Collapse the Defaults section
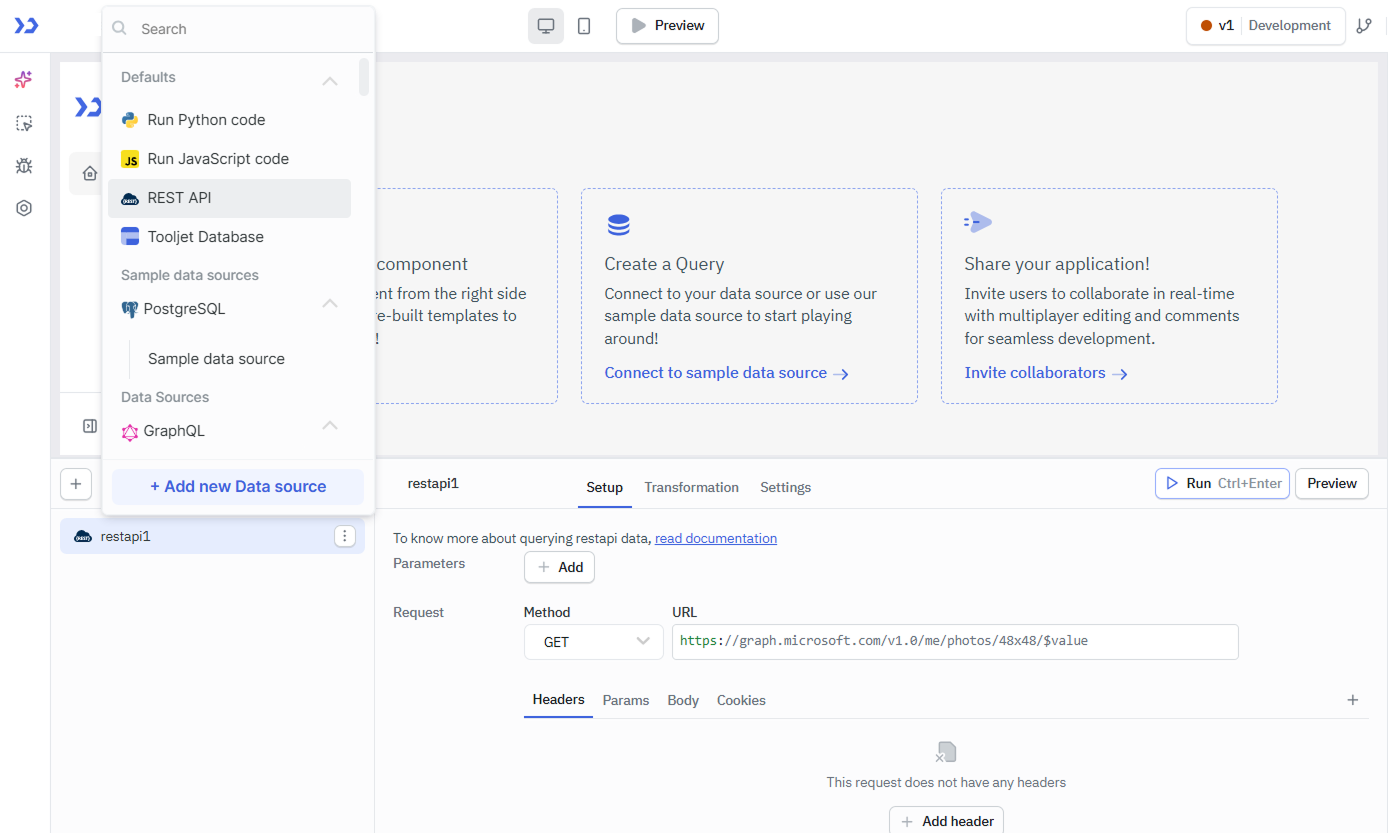 tap(330, 79)
